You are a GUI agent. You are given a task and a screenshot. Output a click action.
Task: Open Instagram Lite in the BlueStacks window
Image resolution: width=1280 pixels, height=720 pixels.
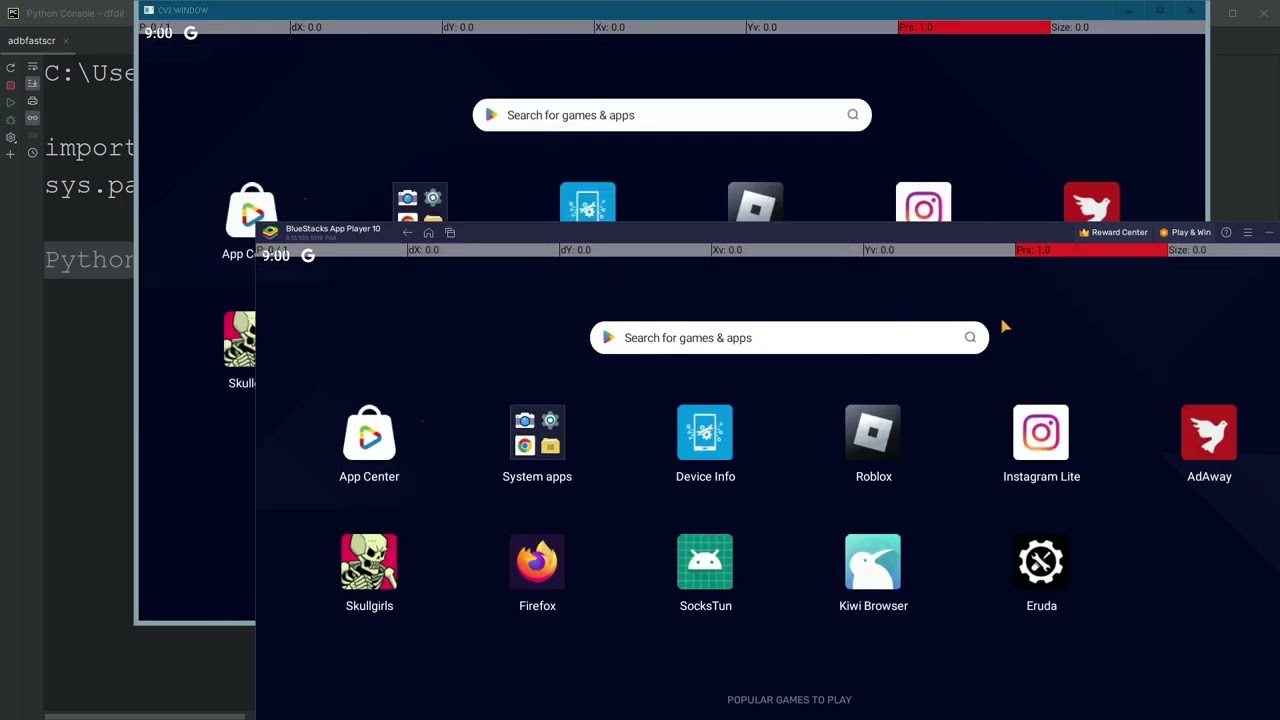tap(1041, 445)
